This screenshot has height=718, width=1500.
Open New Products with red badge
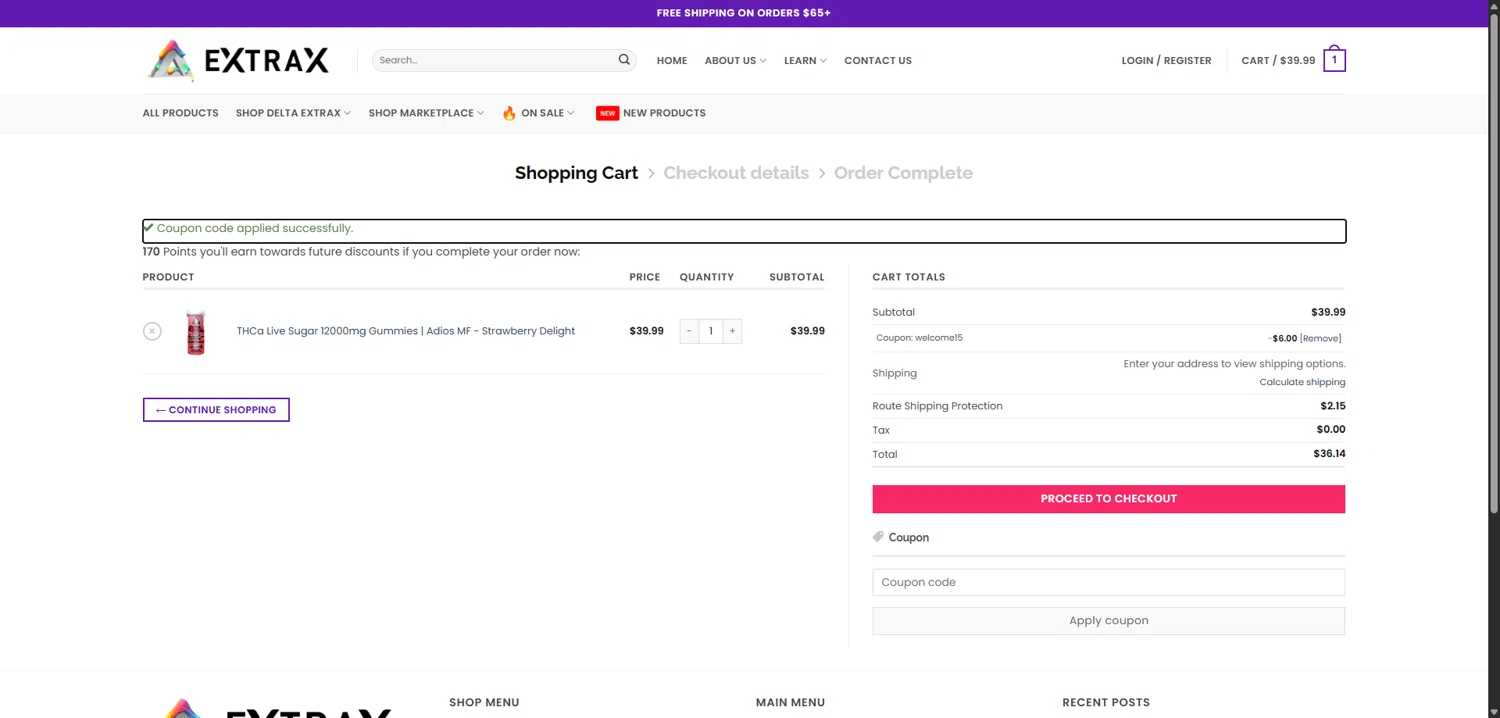pos(651,113)
